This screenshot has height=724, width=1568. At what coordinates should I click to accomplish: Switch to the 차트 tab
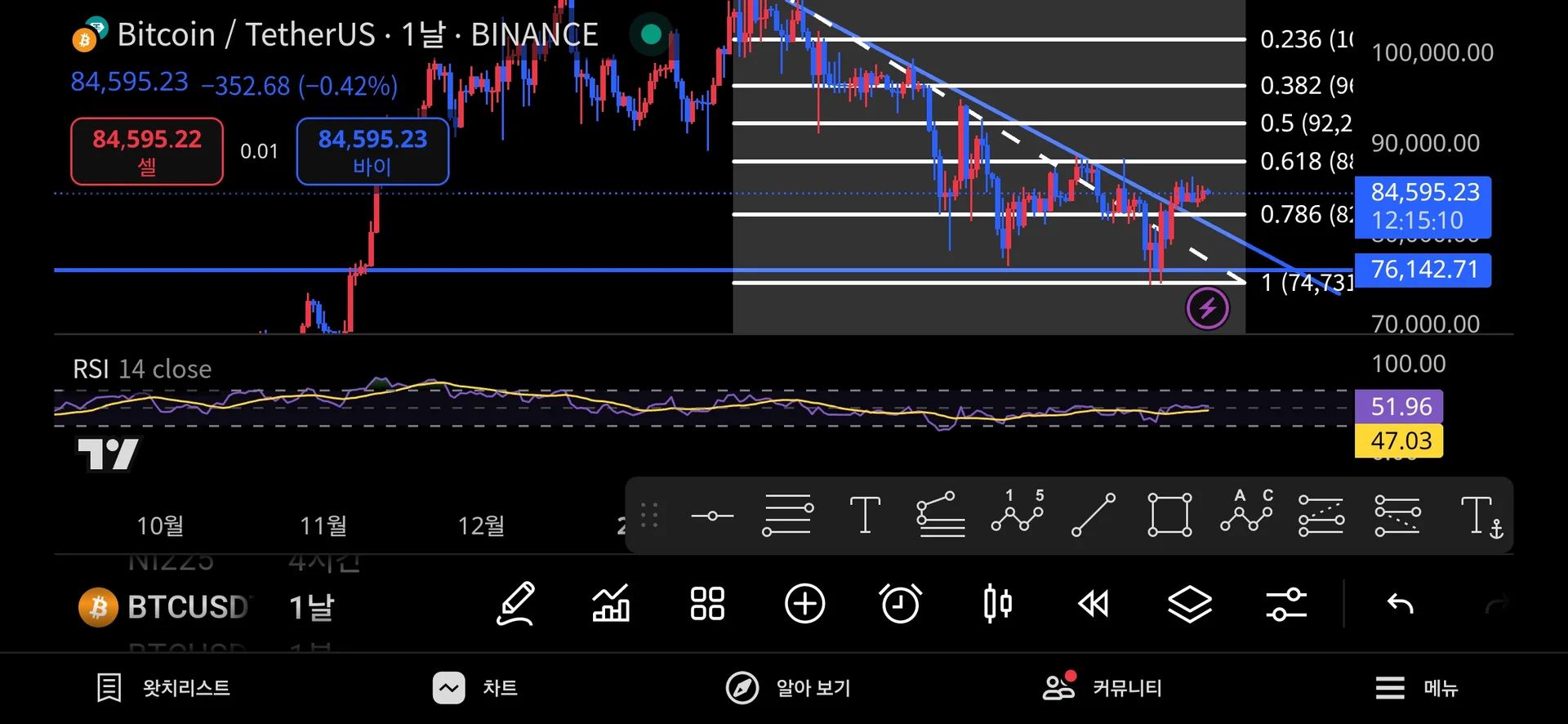(x=475, y=688)
